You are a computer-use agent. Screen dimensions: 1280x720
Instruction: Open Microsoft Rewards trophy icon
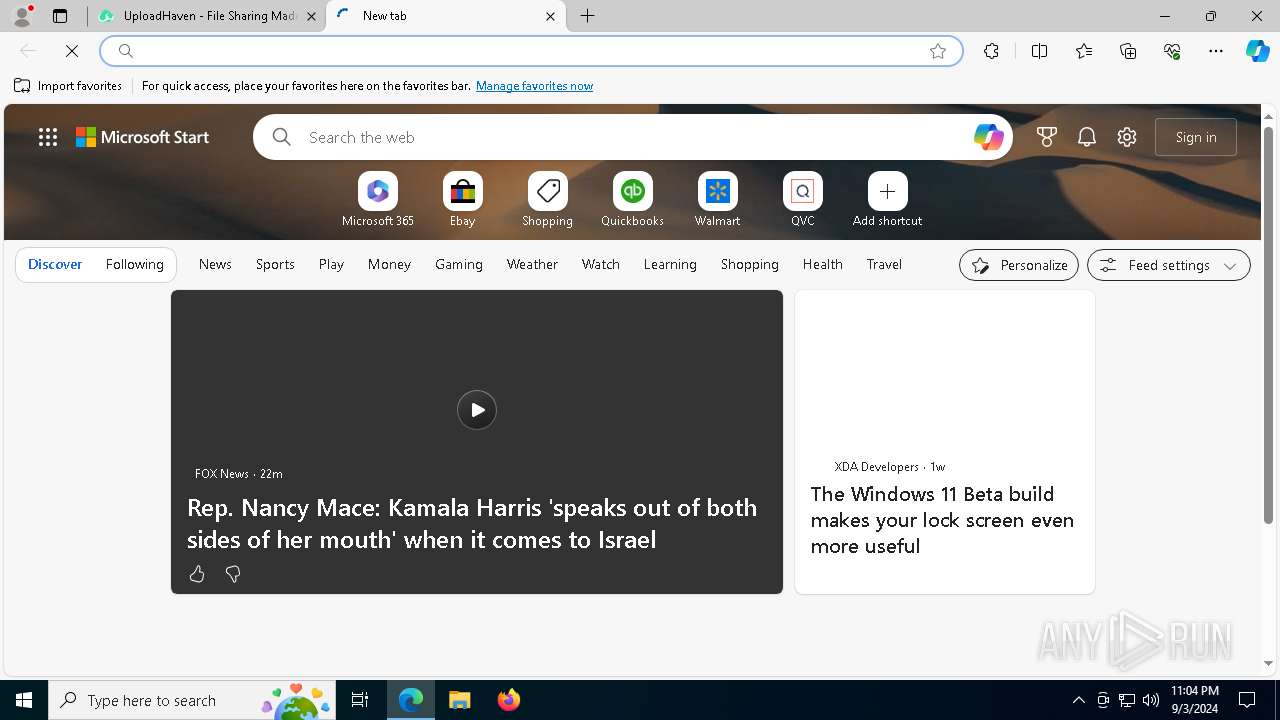(x=1047, y=137)
